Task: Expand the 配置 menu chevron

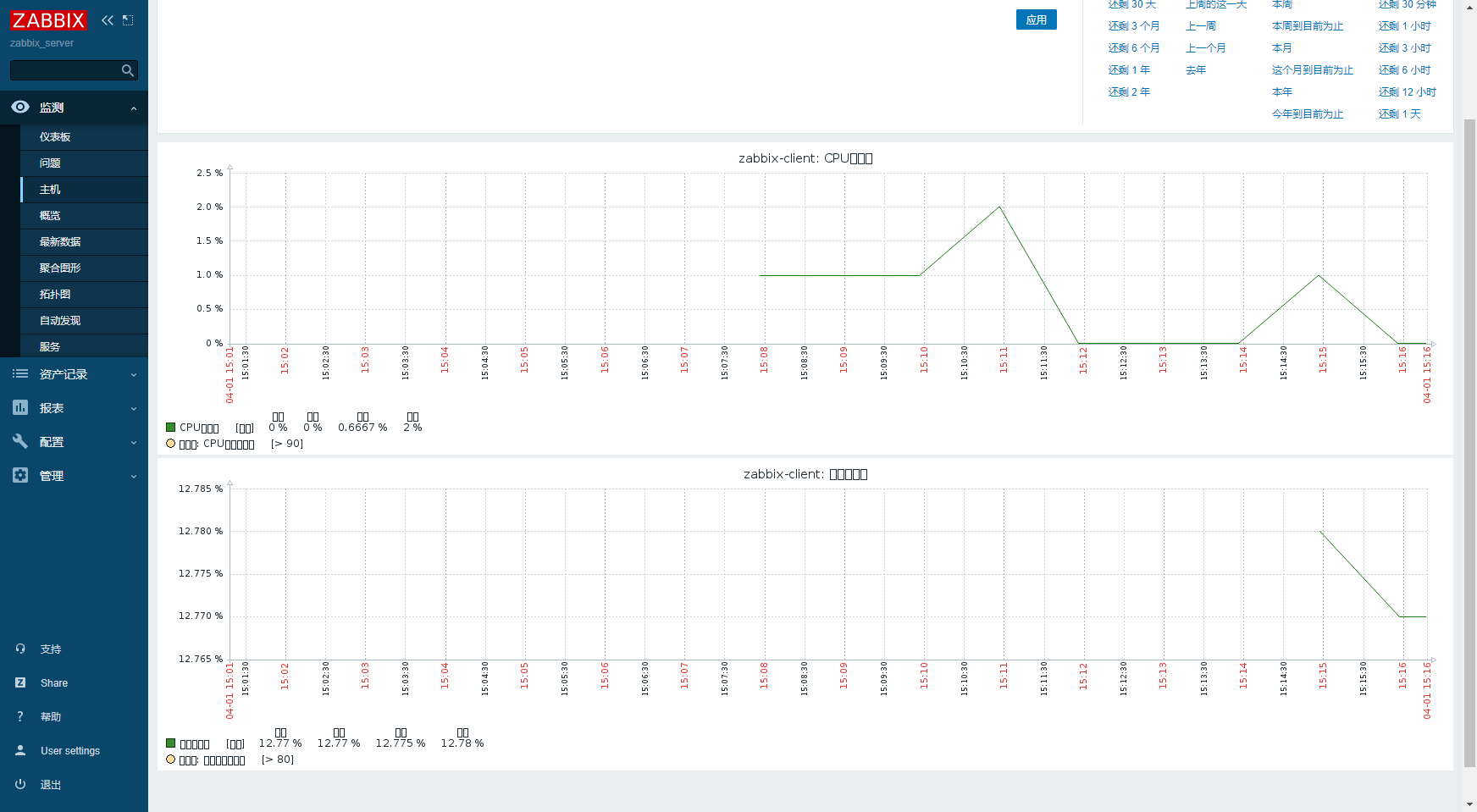Action: [134, 443]
